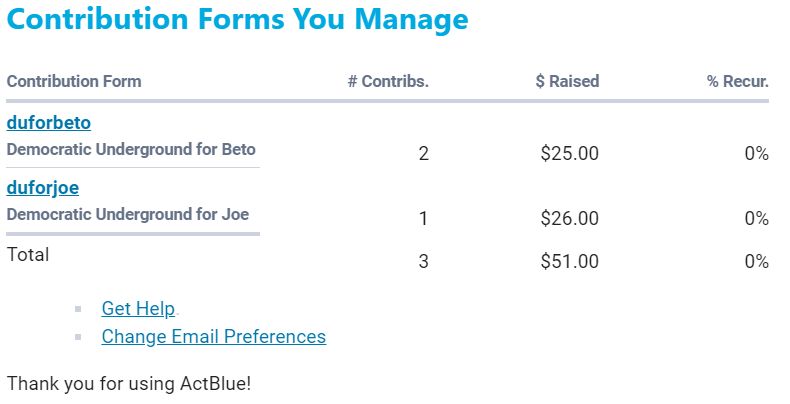This screenshot has width=790, height=404.
Task: Select the Democratic Underground for Beto description
Action: click(x=131, y=150)
